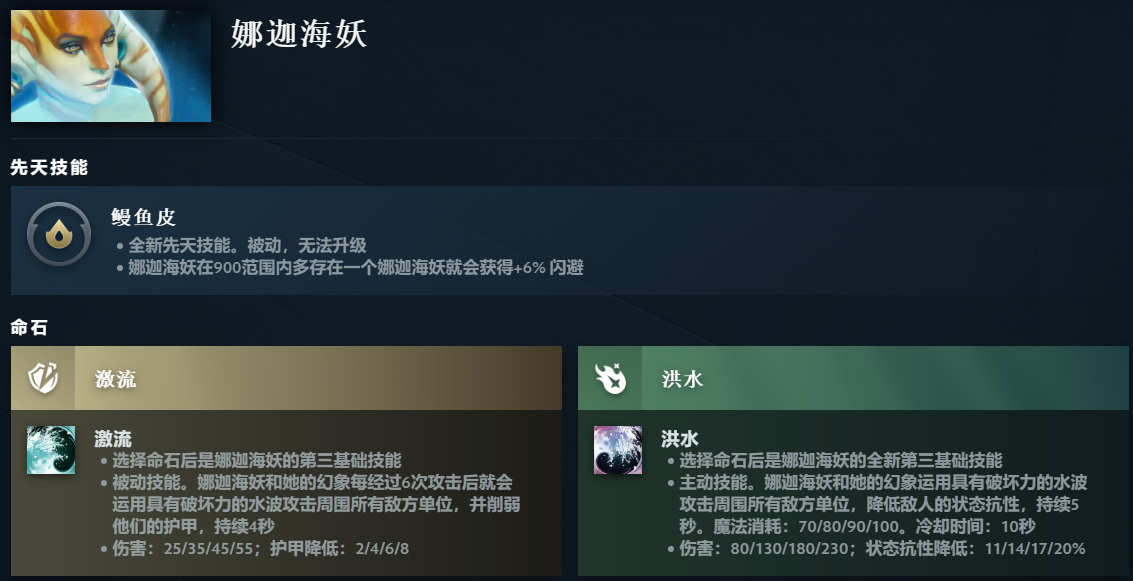
Task: Click the 洪水 ability name in description
Action: tap(680, 439)
